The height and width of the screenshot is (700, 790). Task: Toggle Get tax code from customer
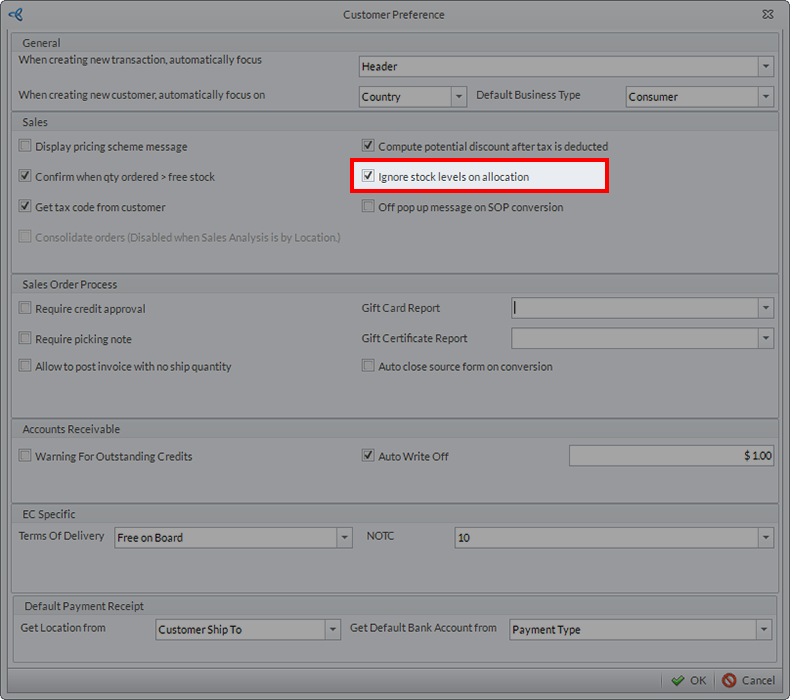tap(26, 207)
